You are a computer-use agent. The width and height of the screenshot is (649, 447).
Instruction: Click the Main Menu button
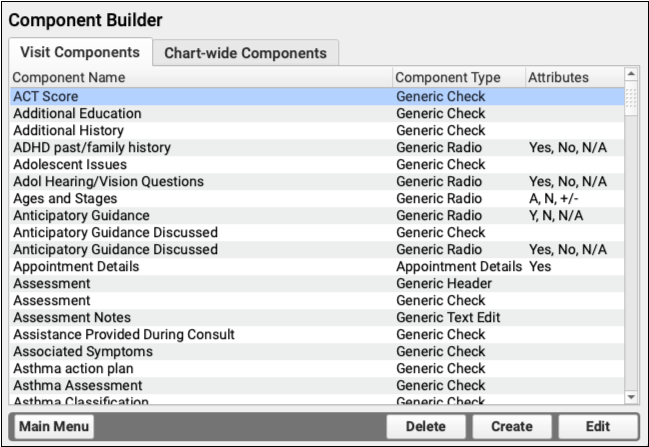tap(54, 426)
